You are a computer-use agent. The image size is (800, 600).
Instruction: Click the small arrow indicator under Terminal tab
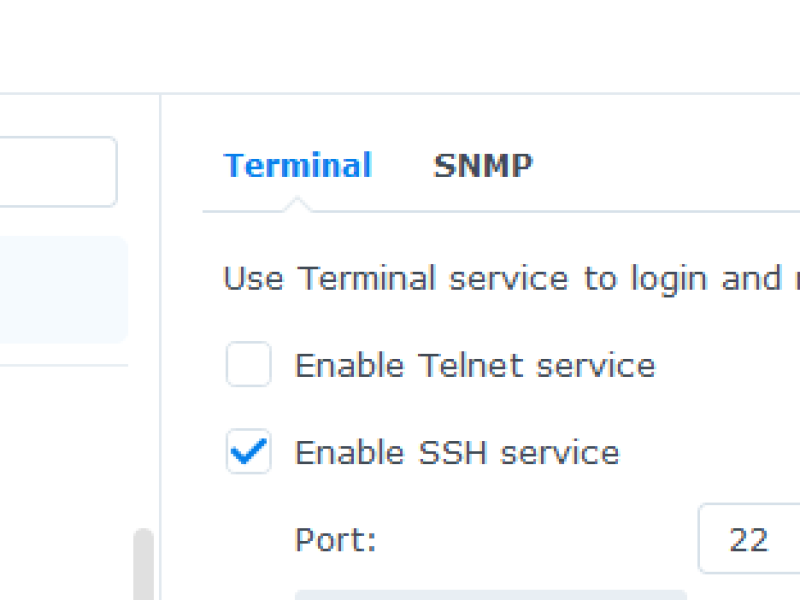(x=297, y=204)
